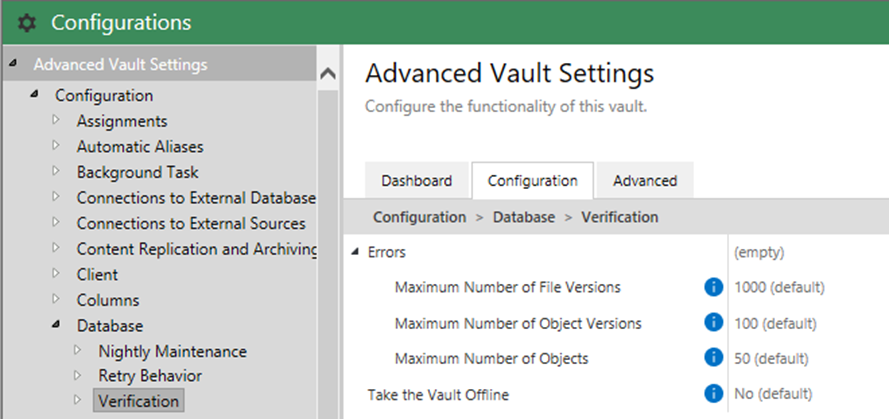Select Database in the tree

(110, 325)
